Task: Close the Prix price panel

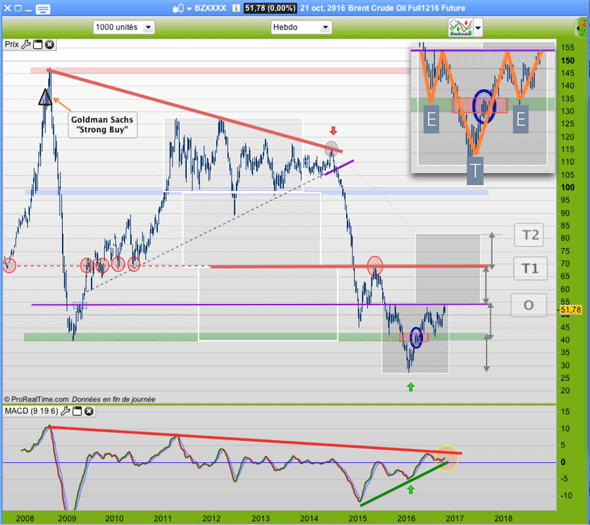Action: [49, 44]
